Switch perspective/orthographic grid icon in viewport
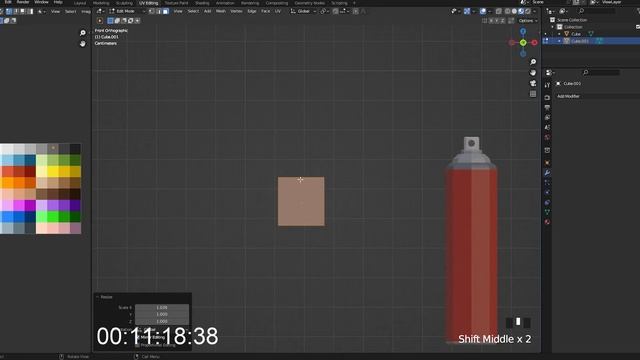The image size is (640, 360). tap(533, 94)
